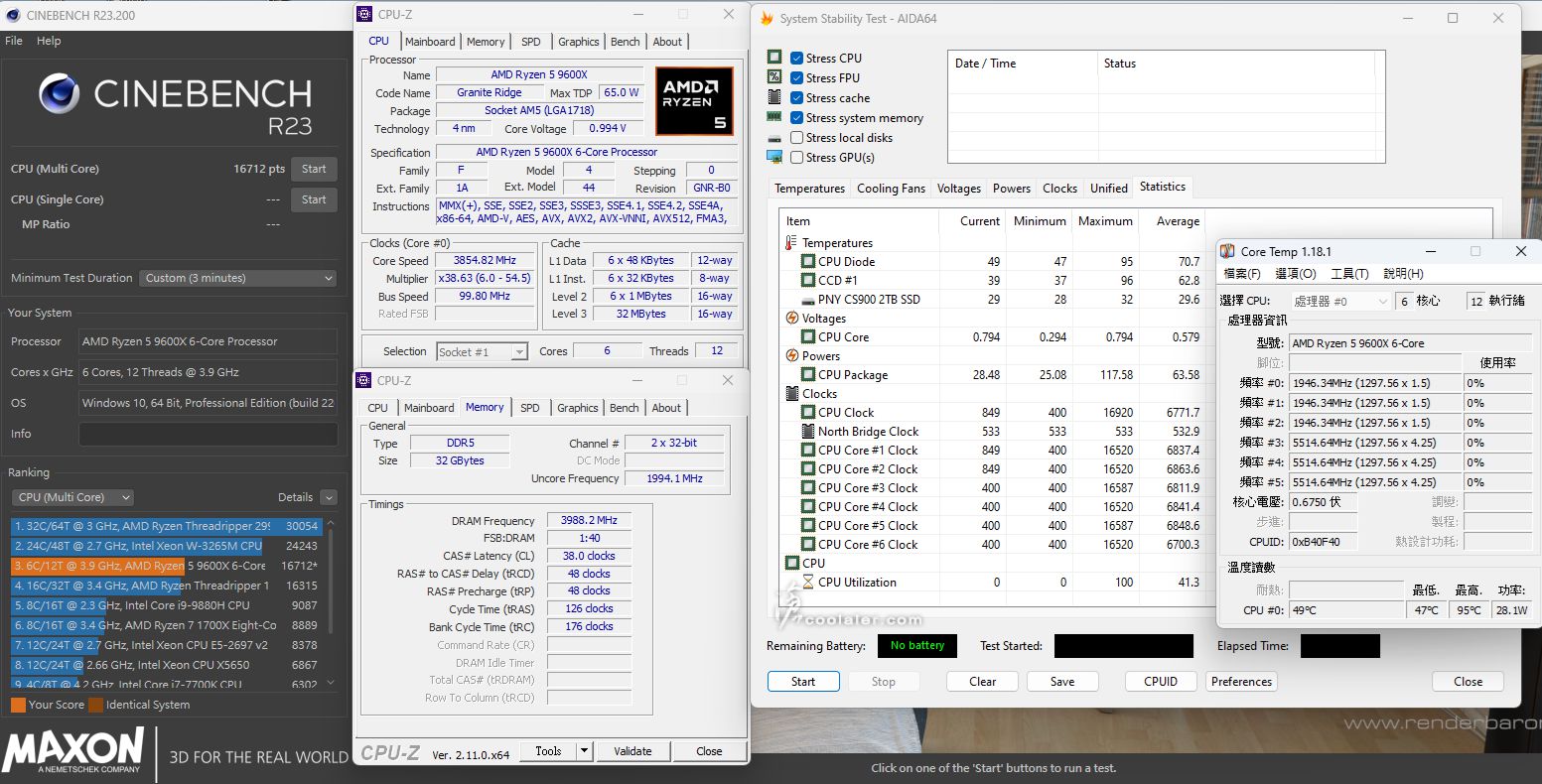Open the Graphics tab in lower CPU-Z

[578, 408]
